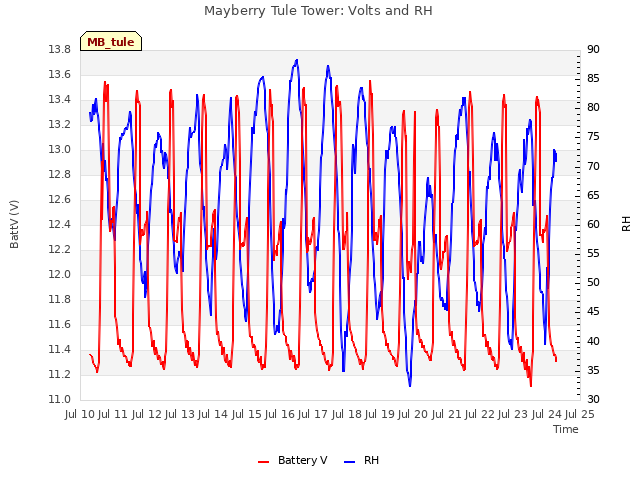The image size is (640, 480).
Task: Click the Jul 17 x-axis tick label
Action: tap(313, 414)
